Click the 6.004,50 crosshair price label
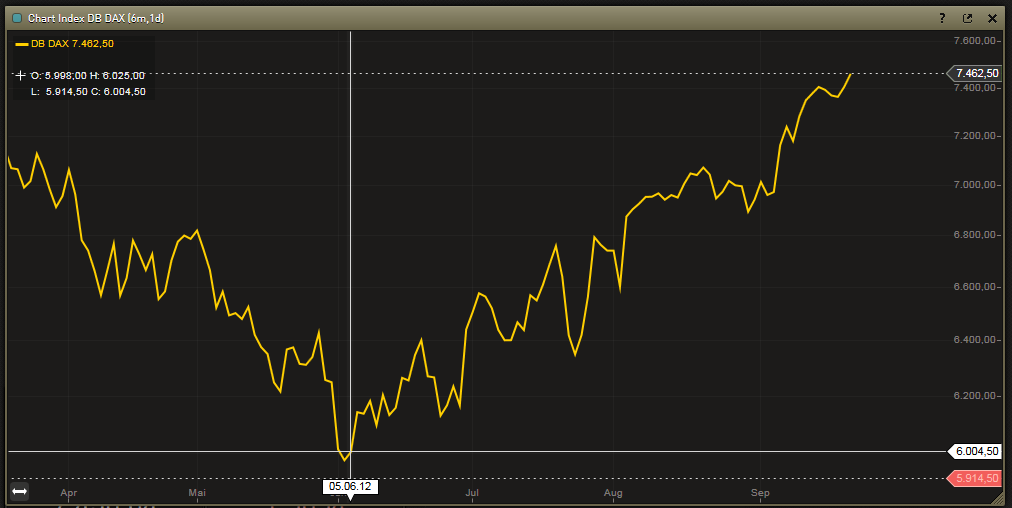This screenshot has height=508, width=1012. point(977,451)
